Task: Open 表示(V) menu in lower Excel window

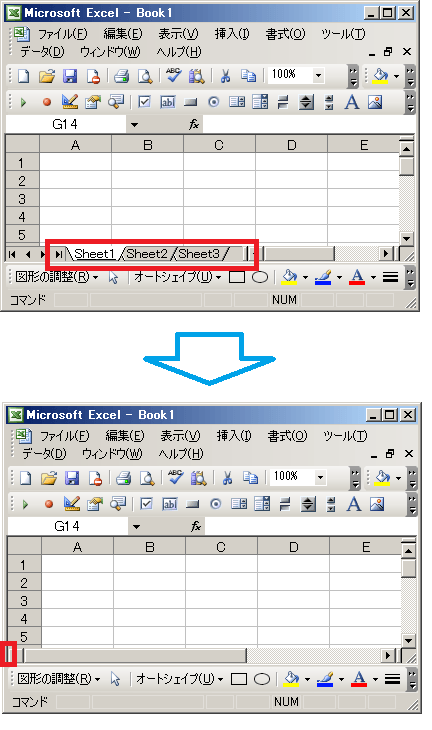Action: [x=180, y=436]
